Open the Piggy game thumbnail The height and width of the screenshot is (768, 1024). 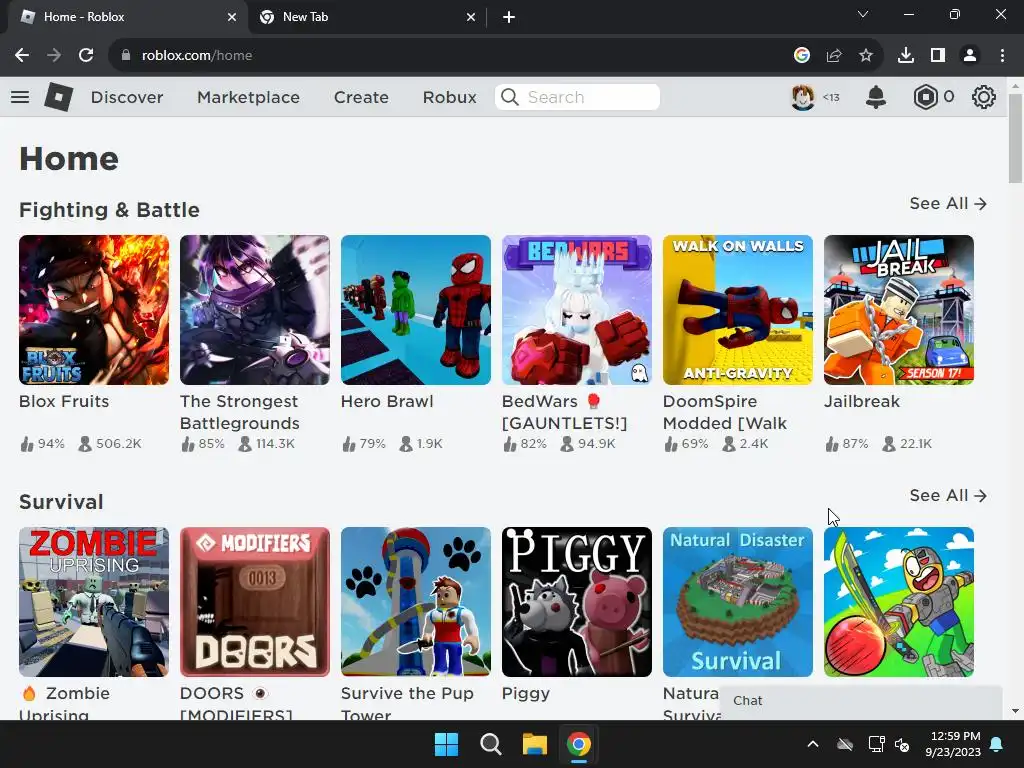pos(577,601)
